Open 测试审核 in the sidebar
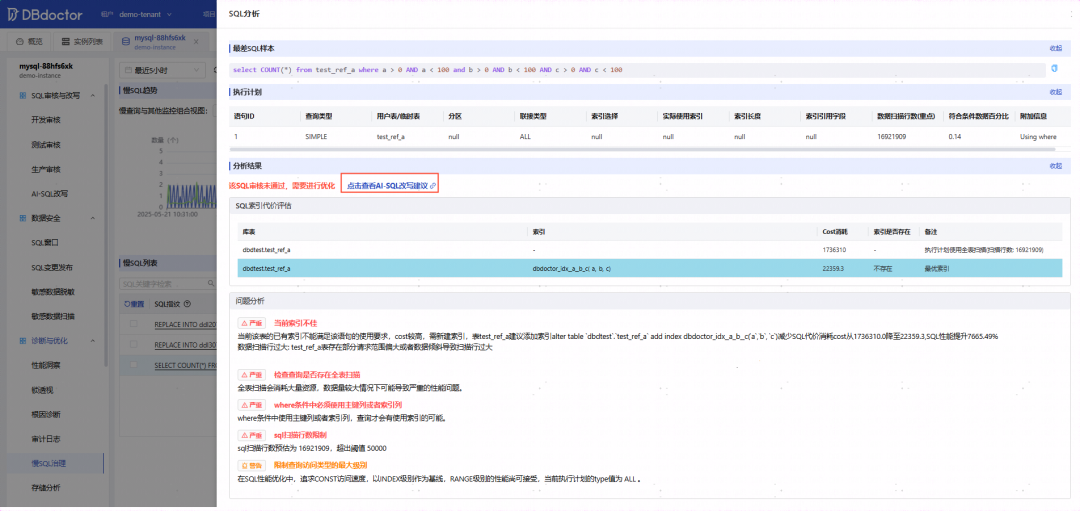 [46, 145]
